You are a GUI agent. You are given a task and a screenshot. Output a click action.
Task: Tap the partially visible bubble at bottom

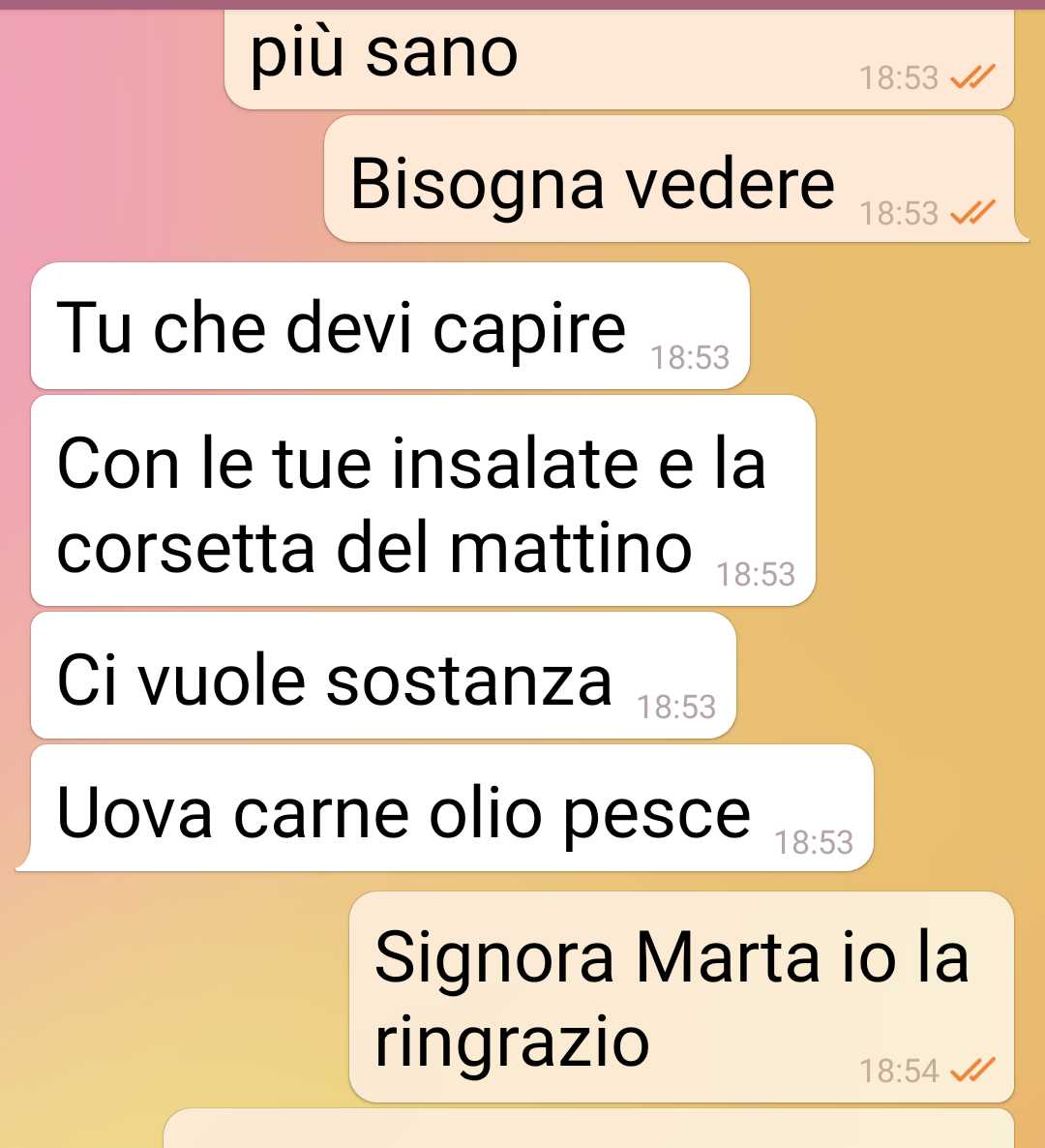(x=588, y=1129)
